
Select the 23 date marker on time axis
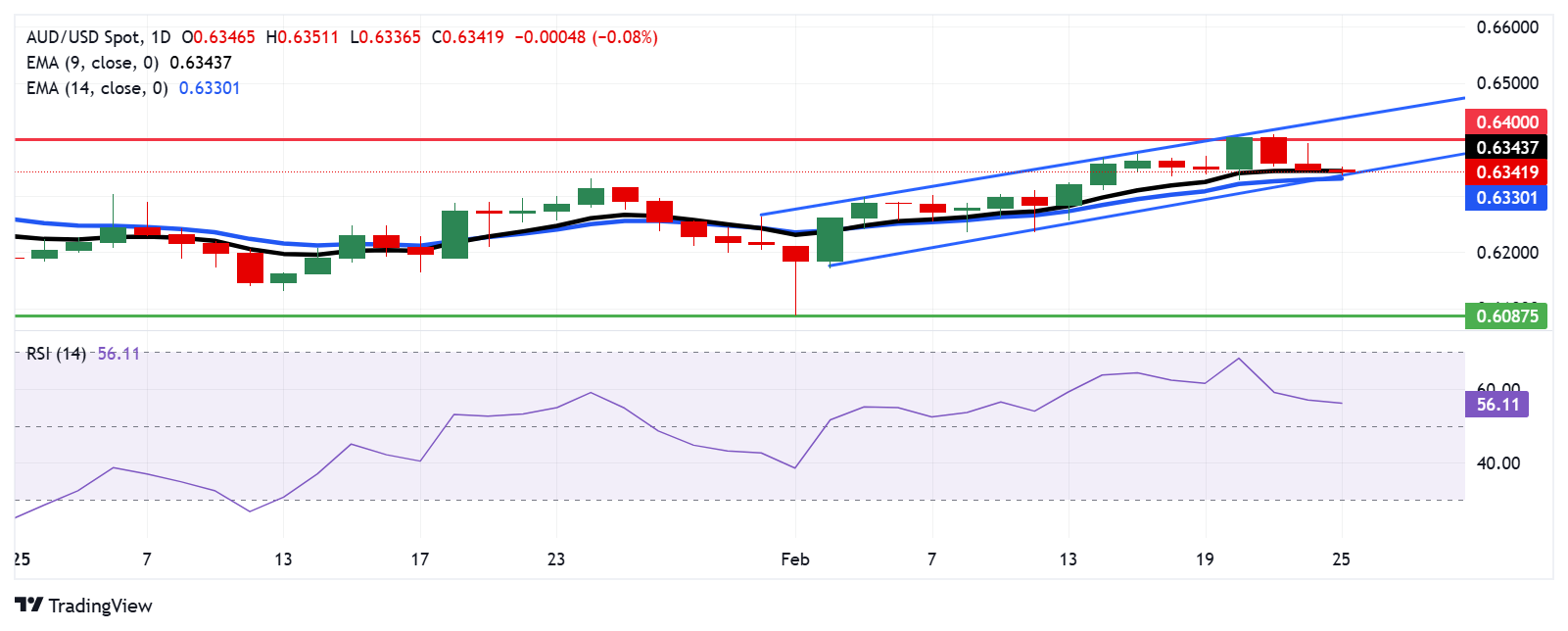click(556, 559)
